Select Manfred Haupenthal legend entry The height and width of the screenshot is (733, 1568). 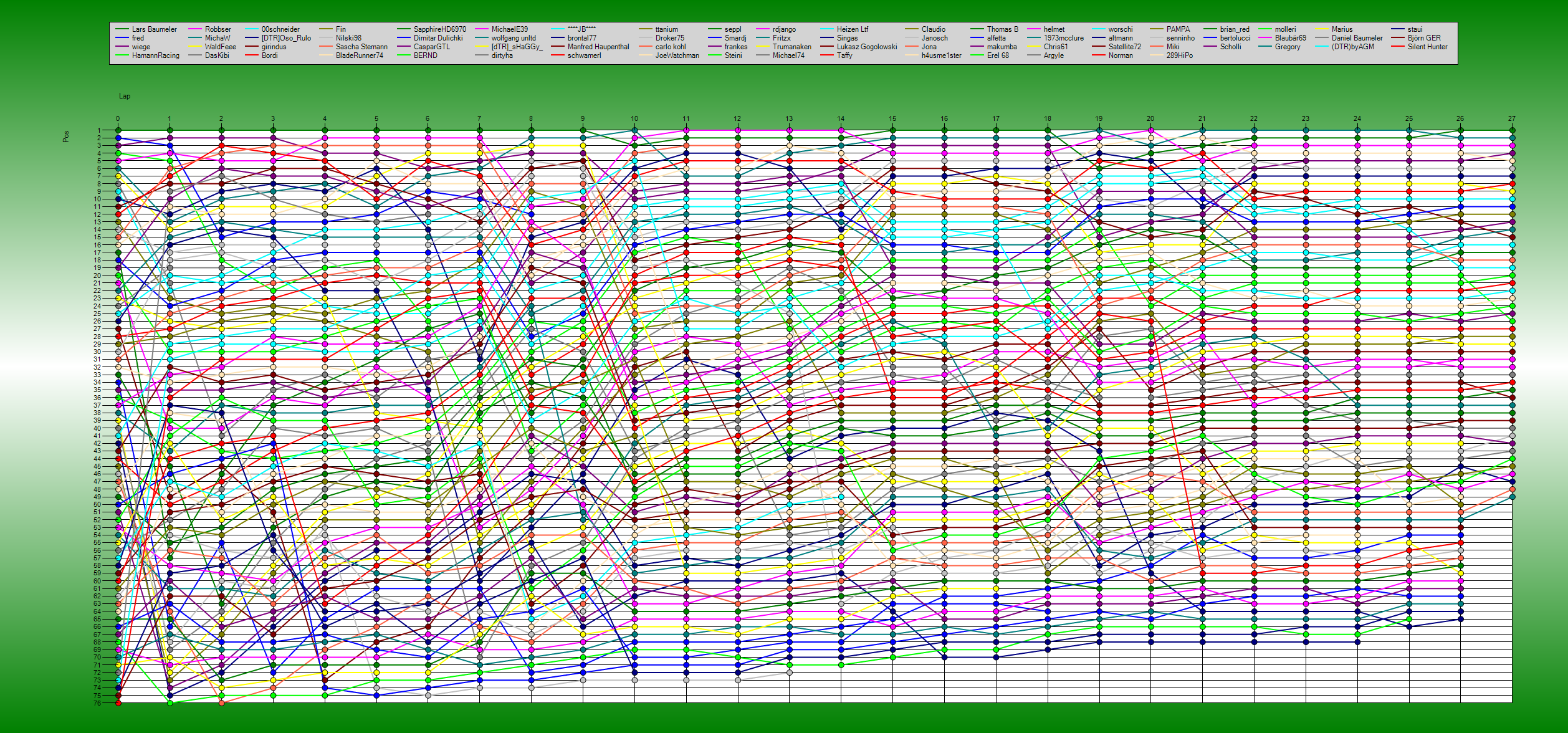[x=598, y=47]
